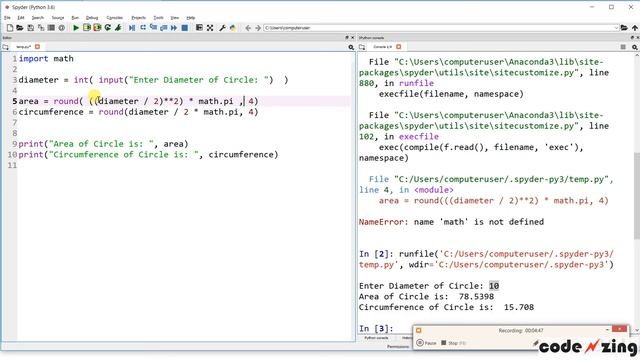Click line 10 print Circumference statement
This screenshot has height=360, width=640.
(x=148, y=155)
